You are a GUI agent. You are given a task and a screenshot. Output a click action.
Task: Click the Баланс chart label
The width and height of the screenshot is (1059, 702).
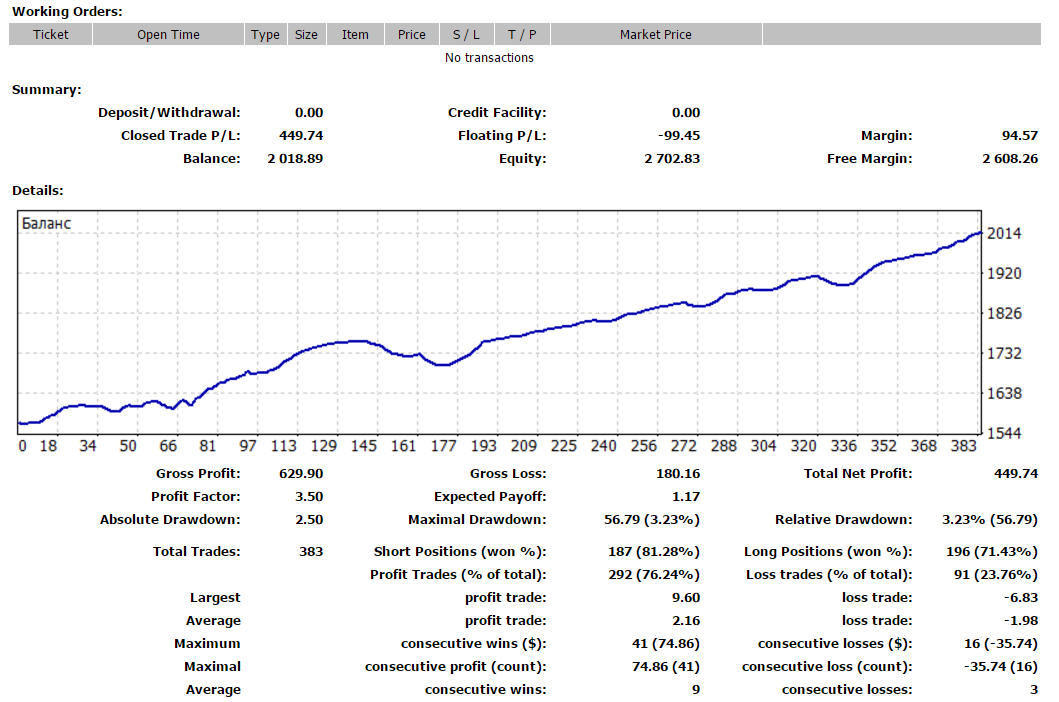click(47, 224)
